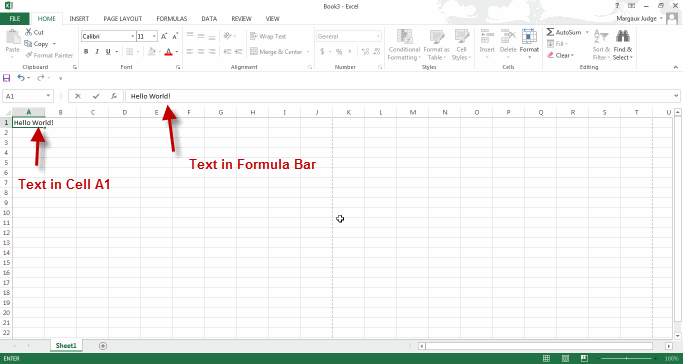Screen dimensions: 683x364
Task: Click the AutoSum button
Action: [x=564, y=32]
